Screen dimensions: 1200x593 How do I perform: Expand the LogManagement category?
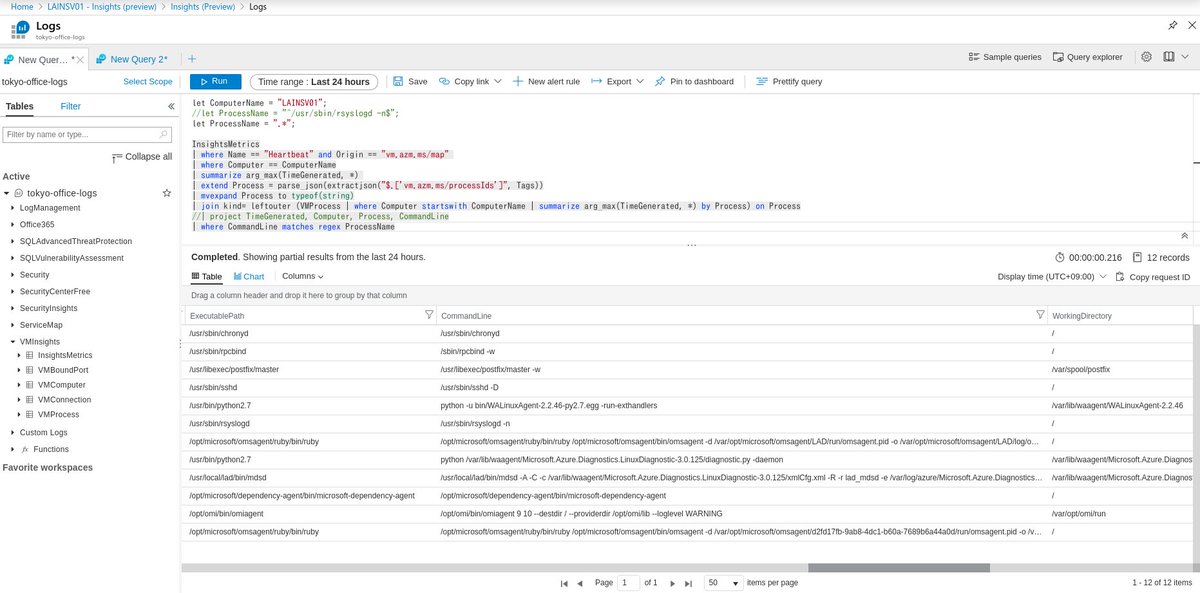pos(12,208)
